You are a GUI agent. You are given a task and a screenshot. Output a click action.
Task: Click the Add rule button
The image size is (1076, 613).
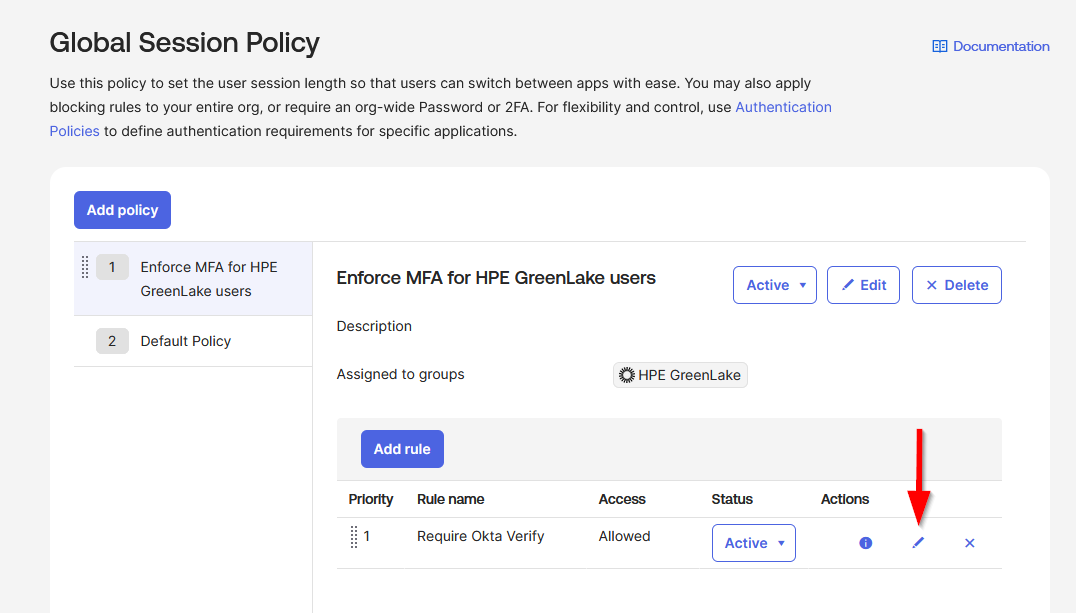[x=402, y=449]
